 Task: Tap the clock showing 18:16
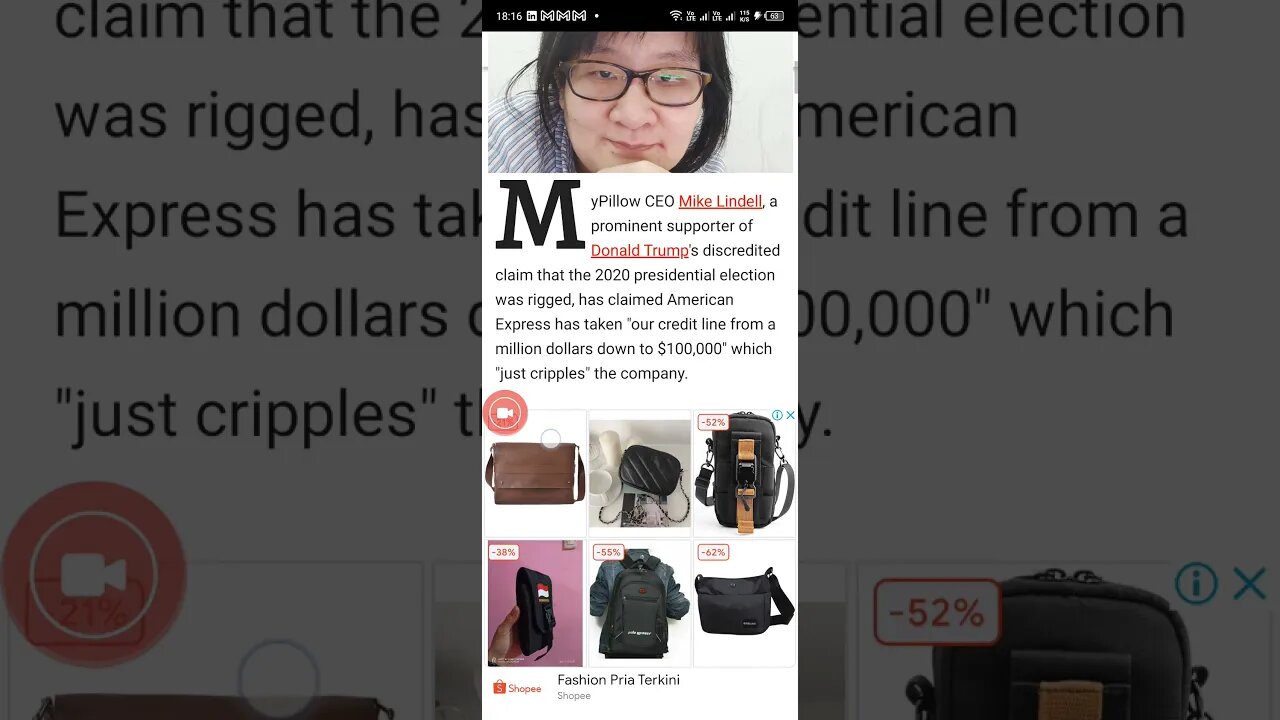point(509,16)
